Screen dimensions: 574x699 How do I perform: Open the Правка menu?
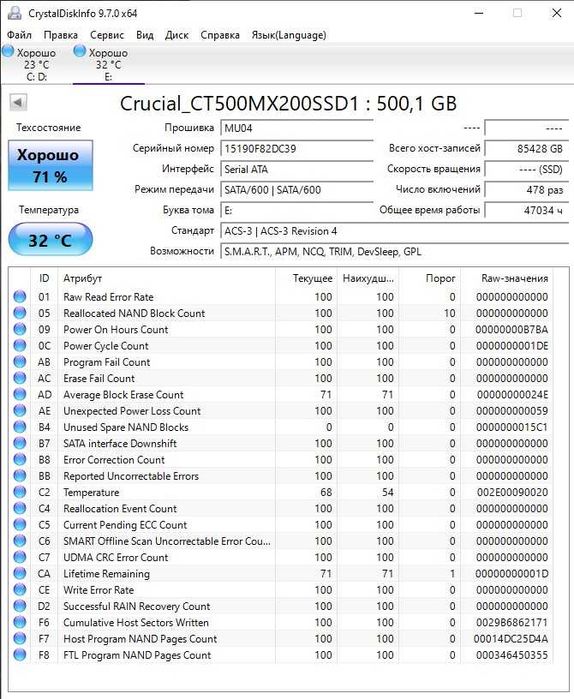coord(61,35)
